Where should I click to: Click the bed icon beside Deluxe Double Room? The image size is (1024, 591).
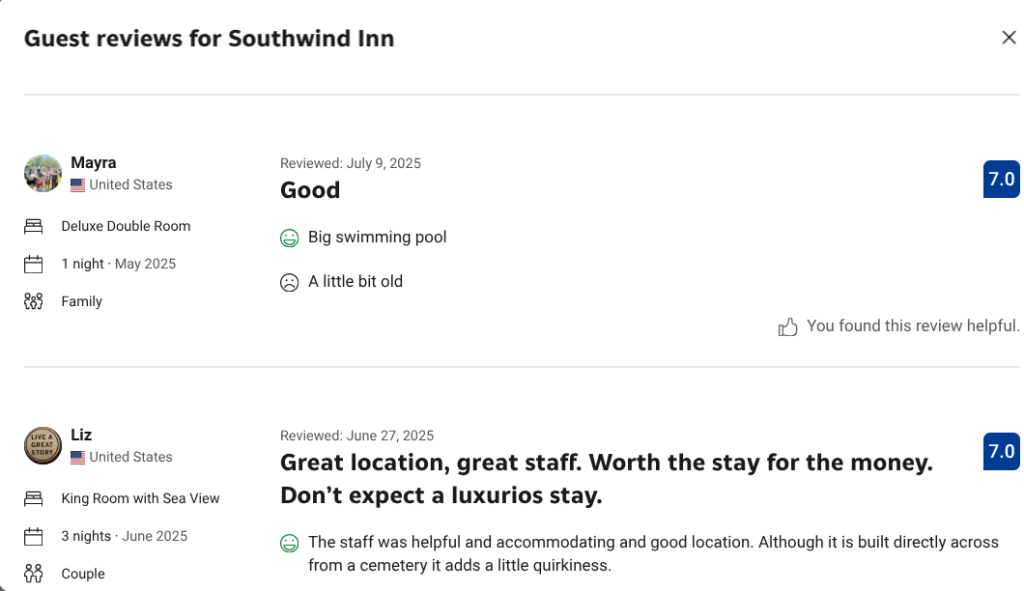(x=34, y=226)
